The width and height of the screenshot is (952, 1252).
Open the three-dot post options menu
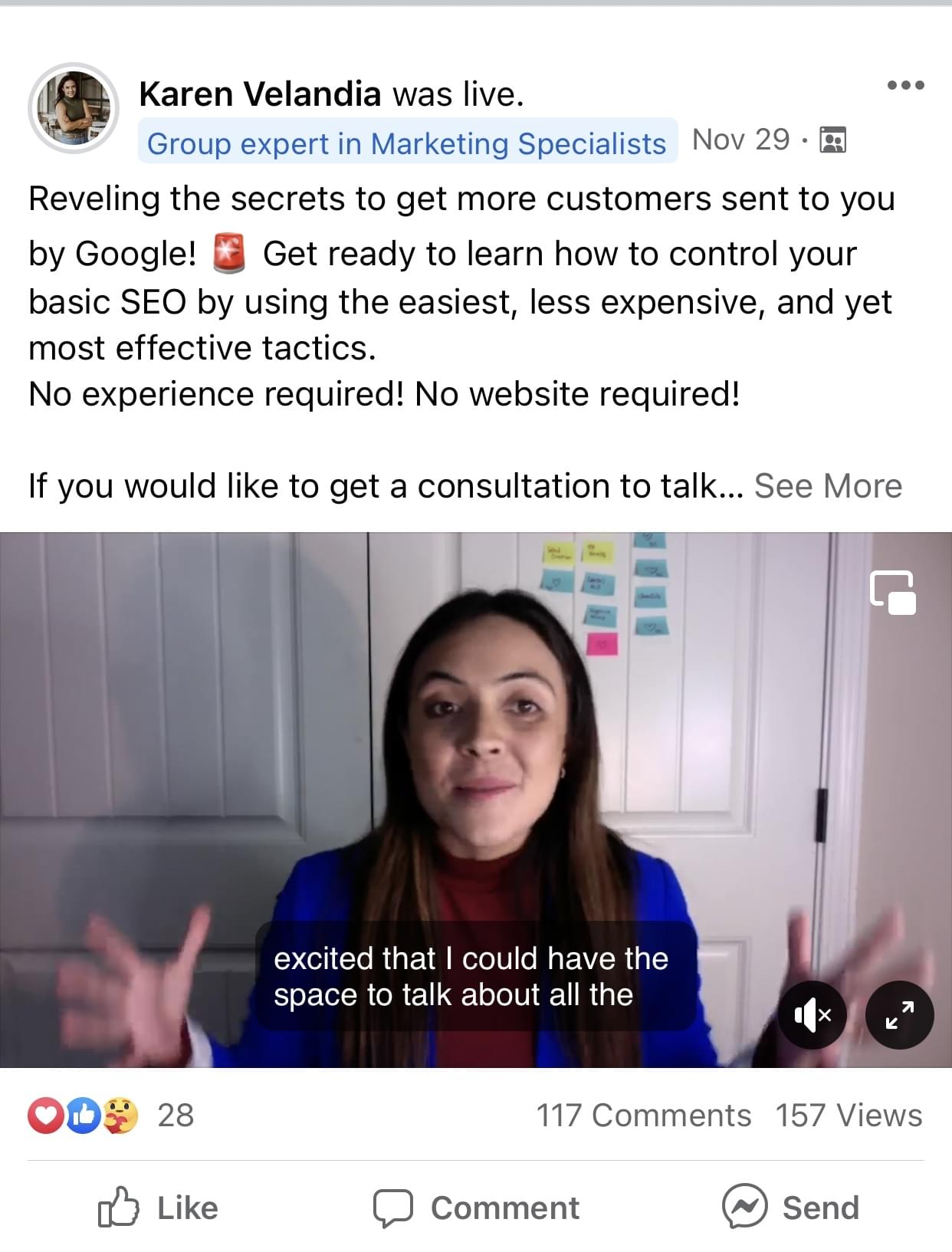pyautogui.click(x=906, y=85)
